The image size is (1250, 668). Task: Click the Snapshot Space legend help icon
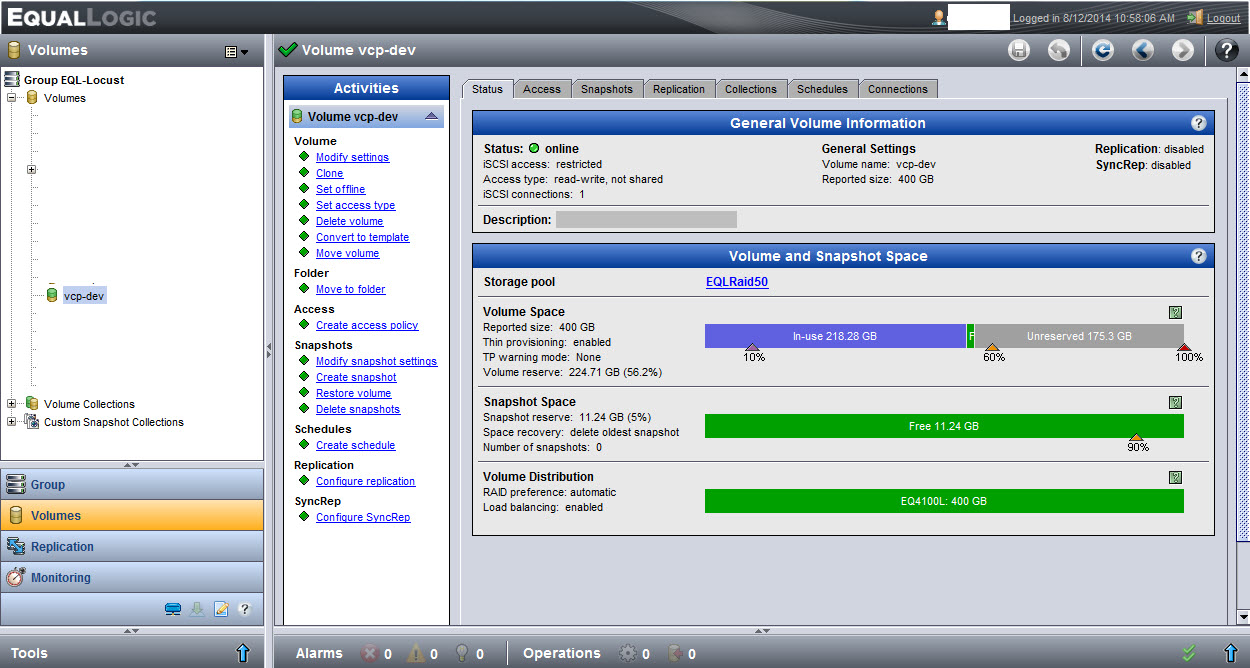(x=1175, y=402)
